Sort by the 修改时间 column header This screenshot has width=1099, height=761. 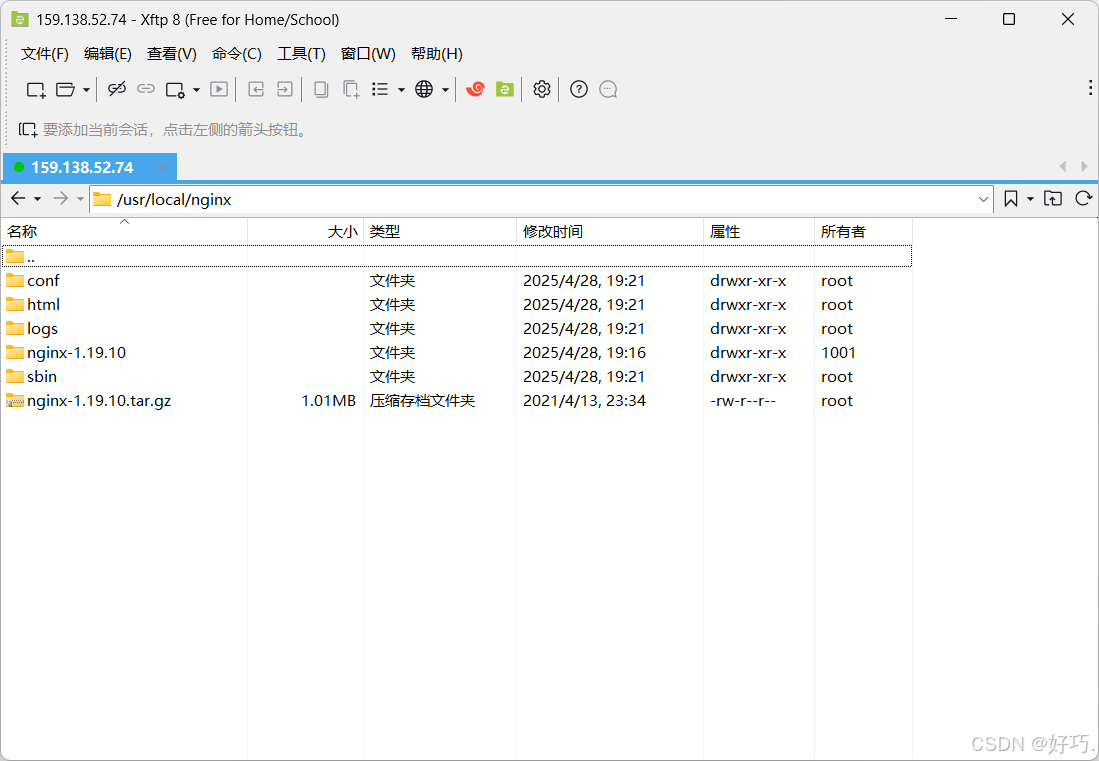tap(610, 232)
